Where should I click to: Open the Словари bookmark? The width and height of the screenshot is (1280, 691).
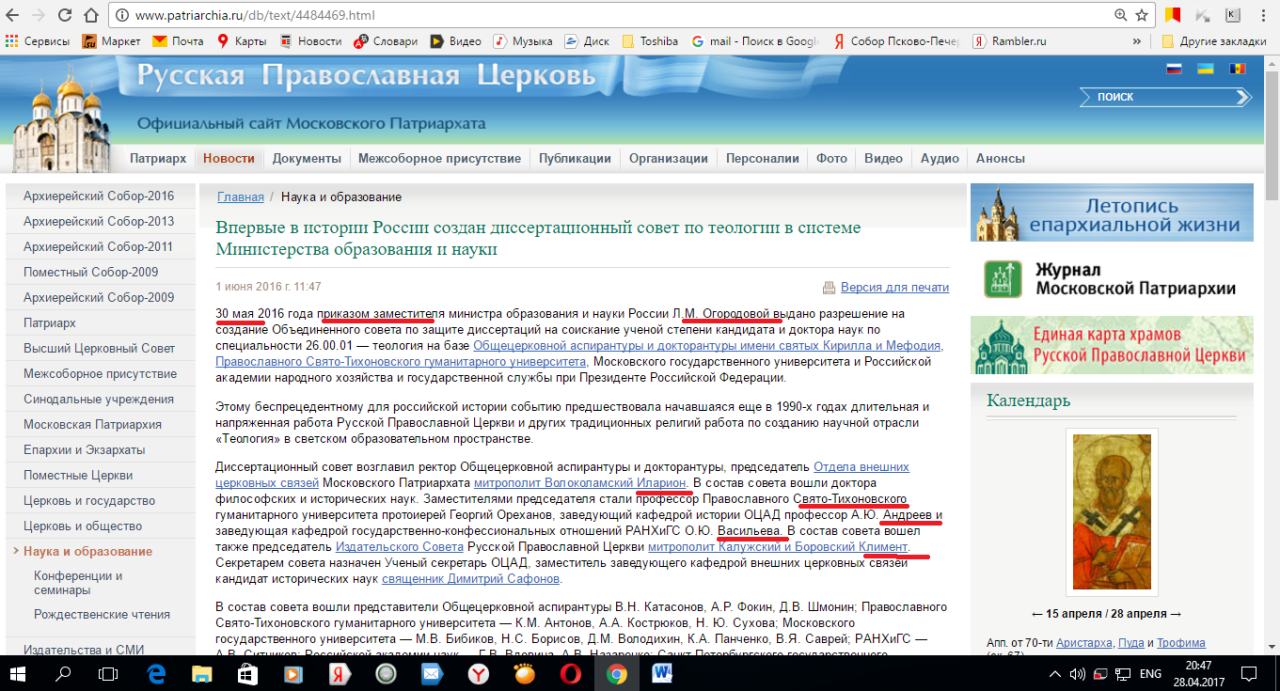[384, 41]
